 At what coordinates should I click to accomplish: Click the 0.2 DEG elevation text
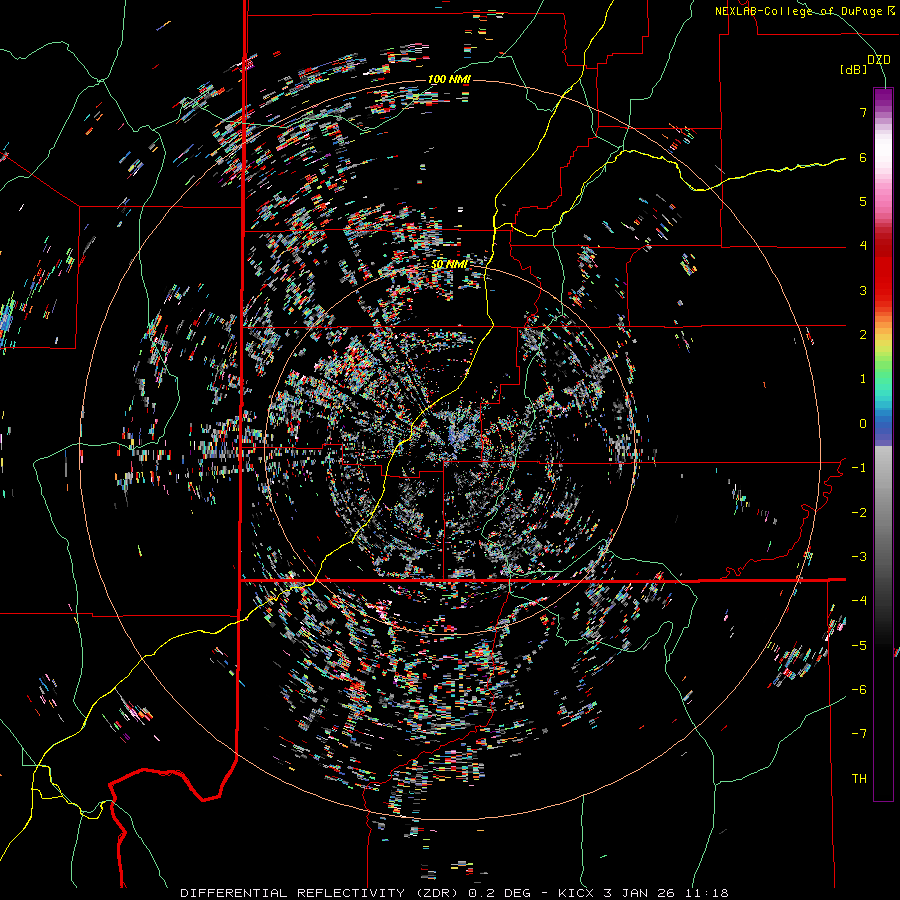pos(499,893)
